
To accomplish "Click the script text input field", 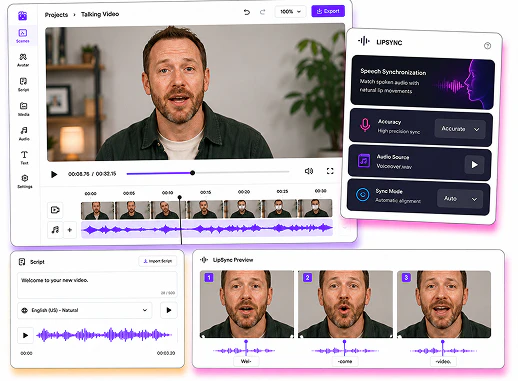I will pyautogui.click(x=97, y=285).
